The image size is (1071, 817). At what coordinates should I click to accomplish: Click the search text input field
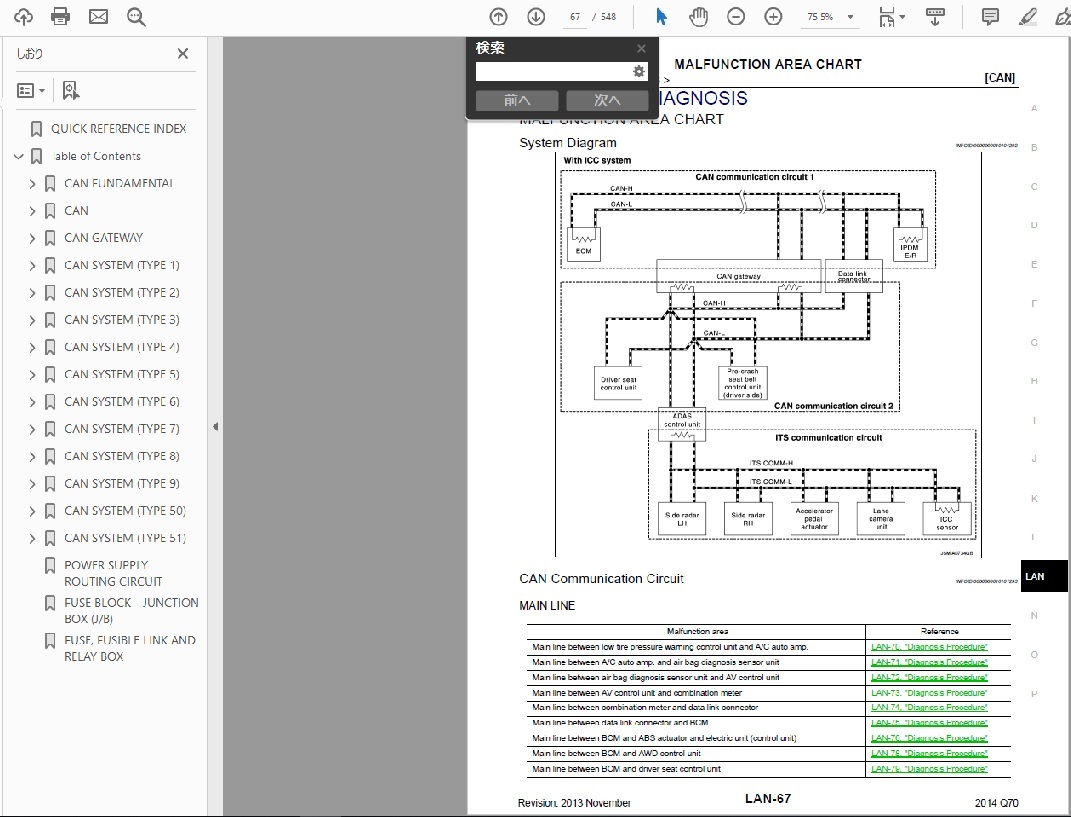point(552,72)
